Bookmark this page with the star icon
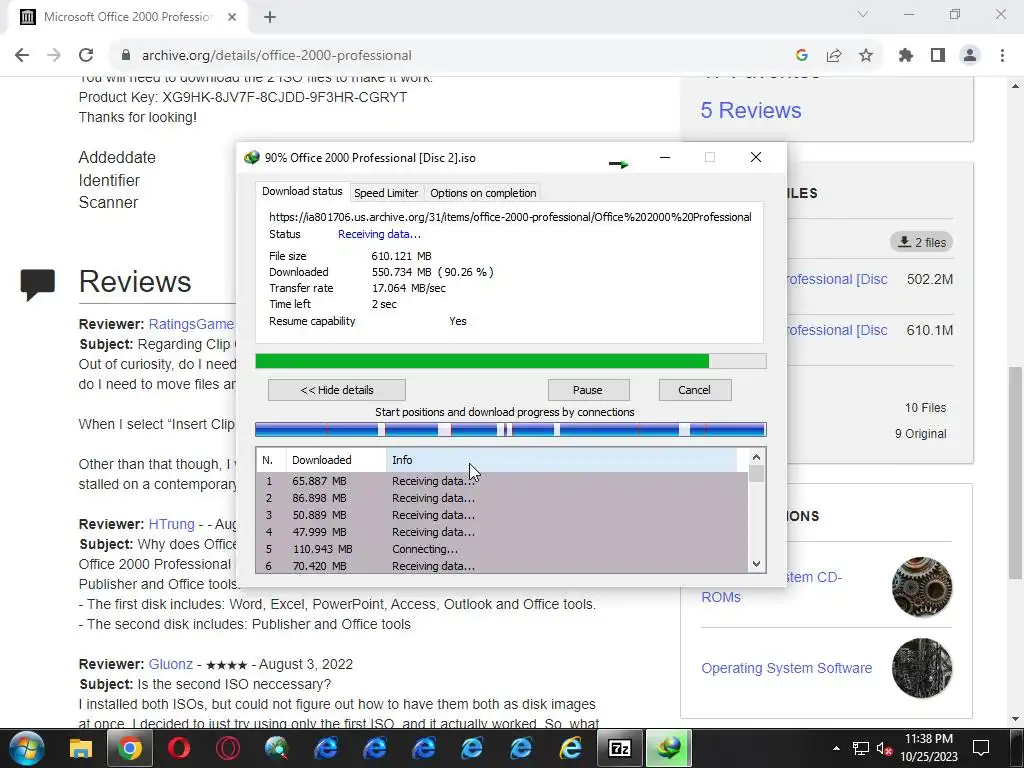 [x=866, y=56]
